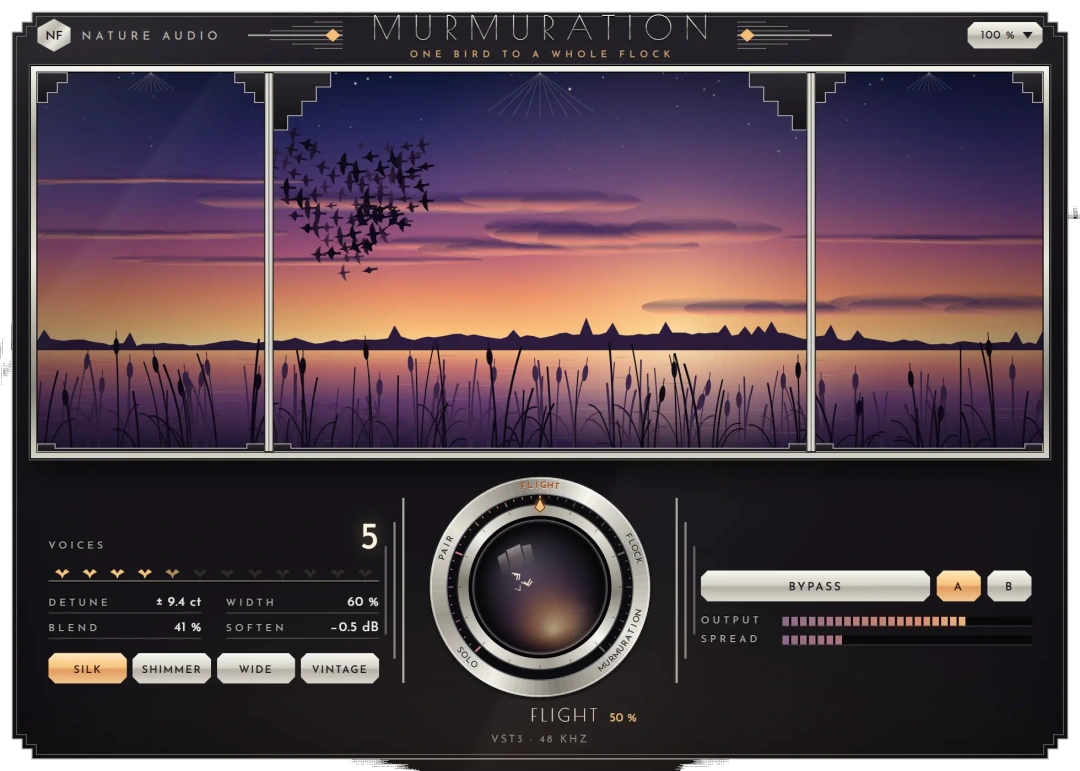Click the orange pointer on the Flight dial
The image size is (1080, 771).
(540, 506)
